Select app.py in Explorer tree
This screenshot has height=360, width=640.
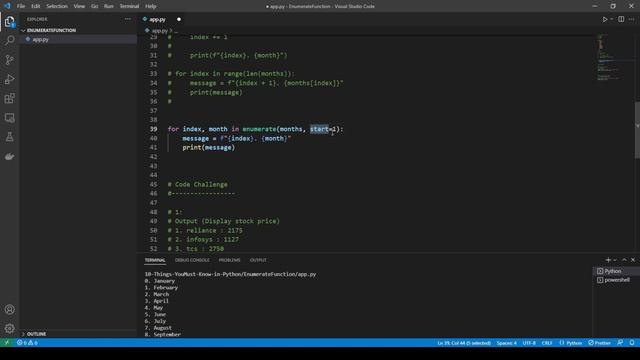(x=40, y=40)
